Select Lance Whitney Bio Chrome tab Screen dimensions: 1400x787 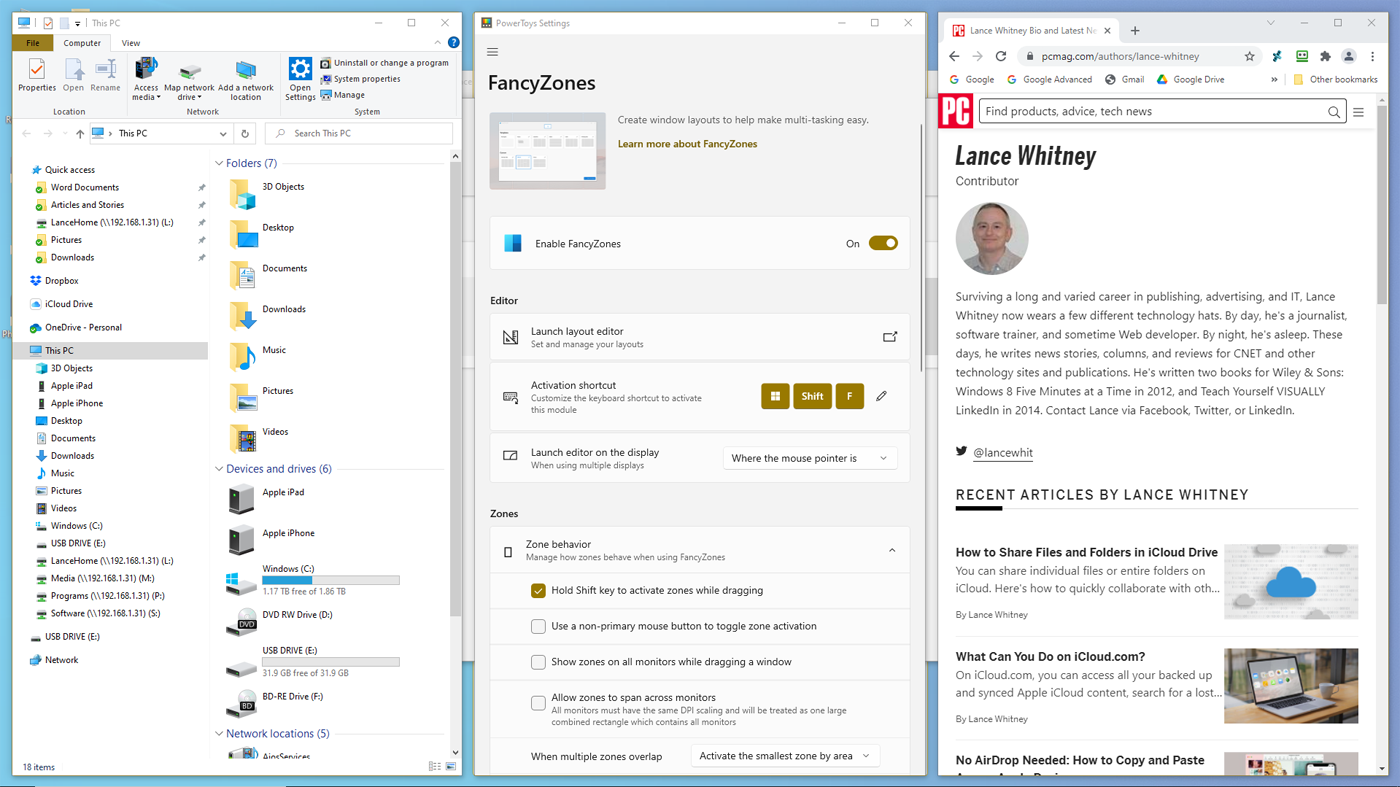(1032, 31)
